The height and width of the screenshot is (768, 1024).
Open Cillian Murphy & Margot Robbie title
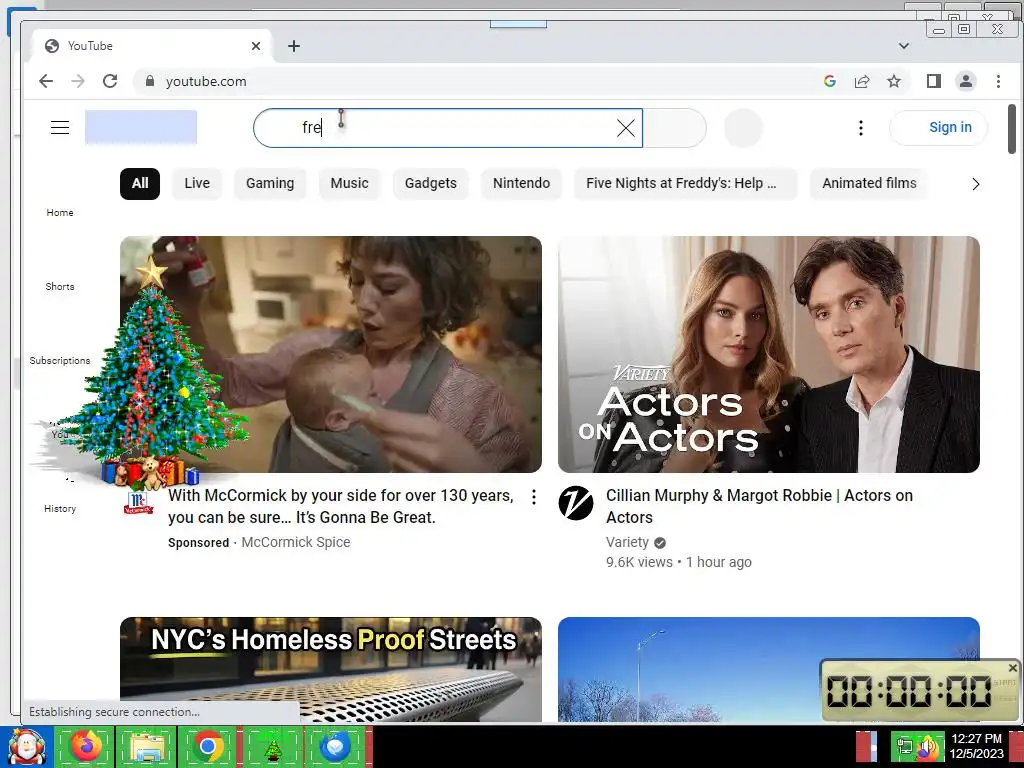click(760, 506)
